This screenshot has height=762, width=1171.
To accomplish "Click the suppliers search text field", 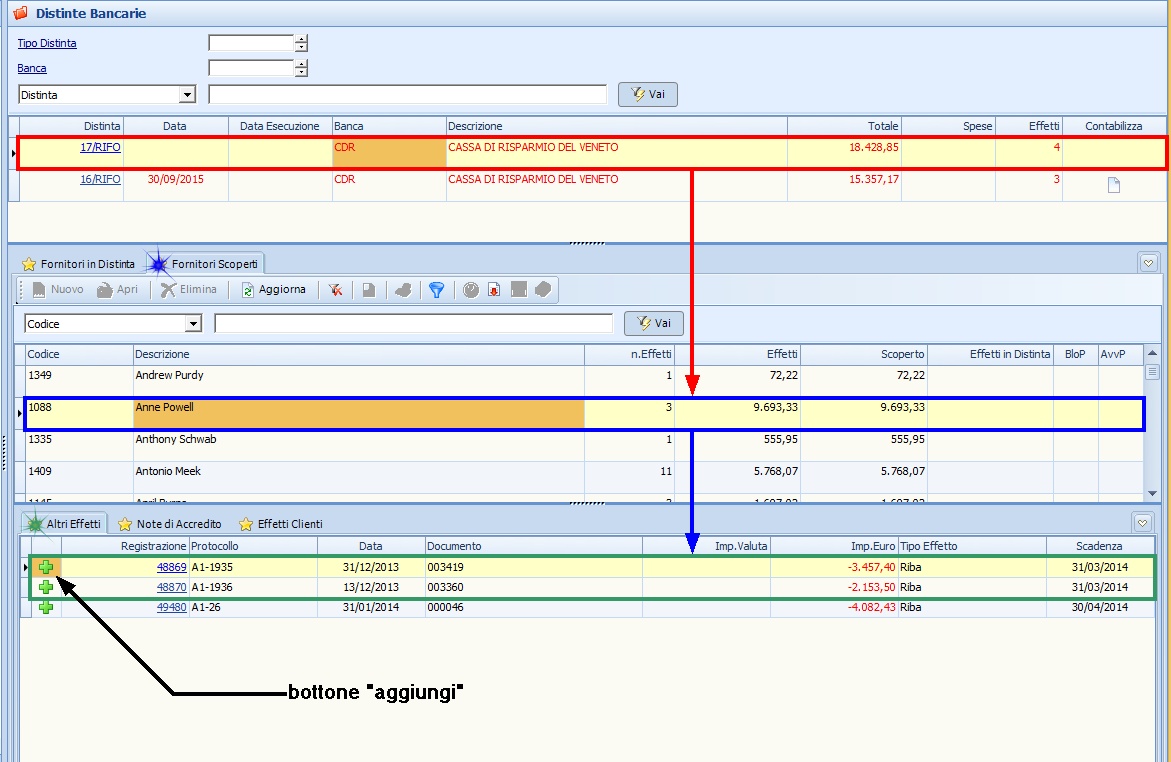I will 413,324.
